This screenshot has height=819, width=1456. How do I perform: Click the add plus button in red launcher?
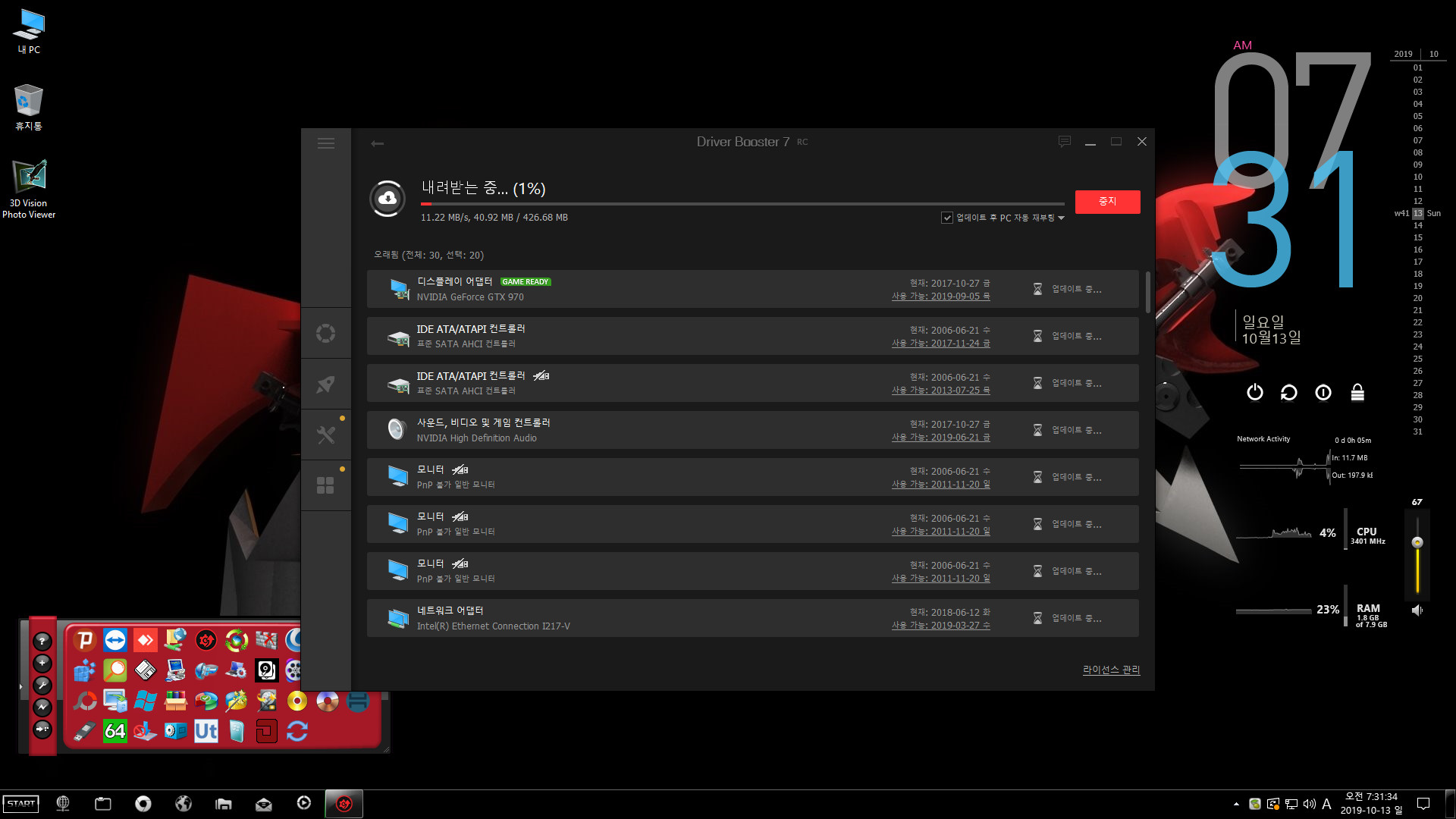pos(42,663)
